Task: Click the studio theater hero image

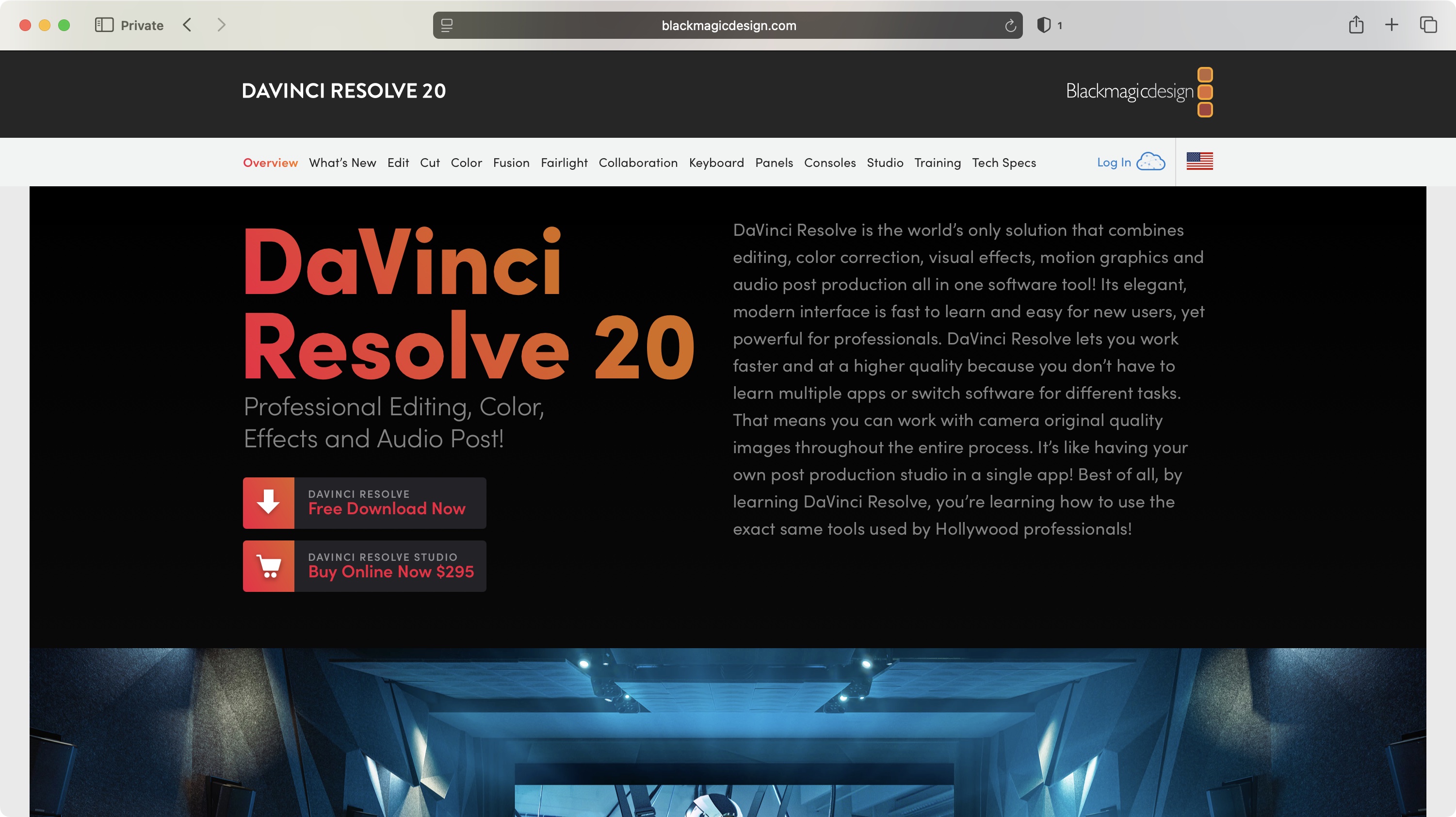Action: pos(728,732)
